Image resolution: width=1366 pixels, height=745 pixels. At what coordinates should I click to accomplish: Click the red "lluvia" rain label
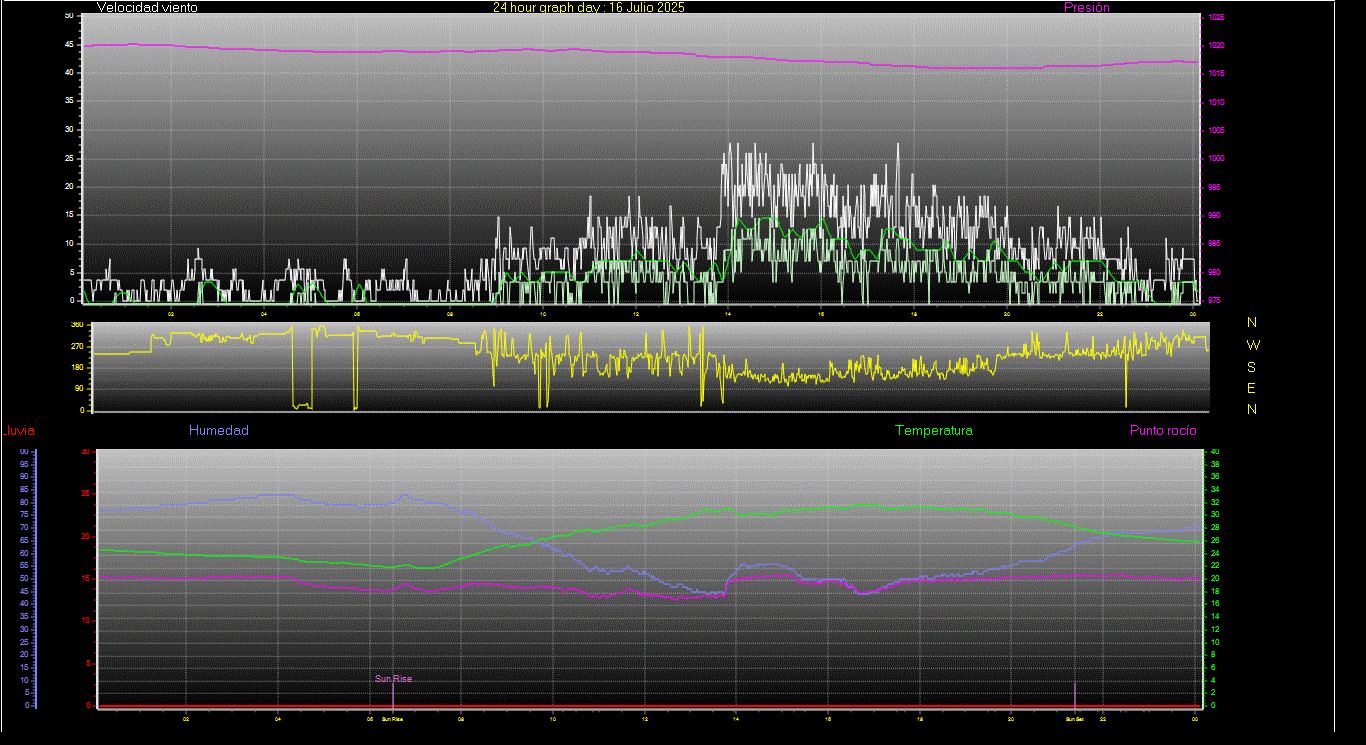[x=19, y=431]
